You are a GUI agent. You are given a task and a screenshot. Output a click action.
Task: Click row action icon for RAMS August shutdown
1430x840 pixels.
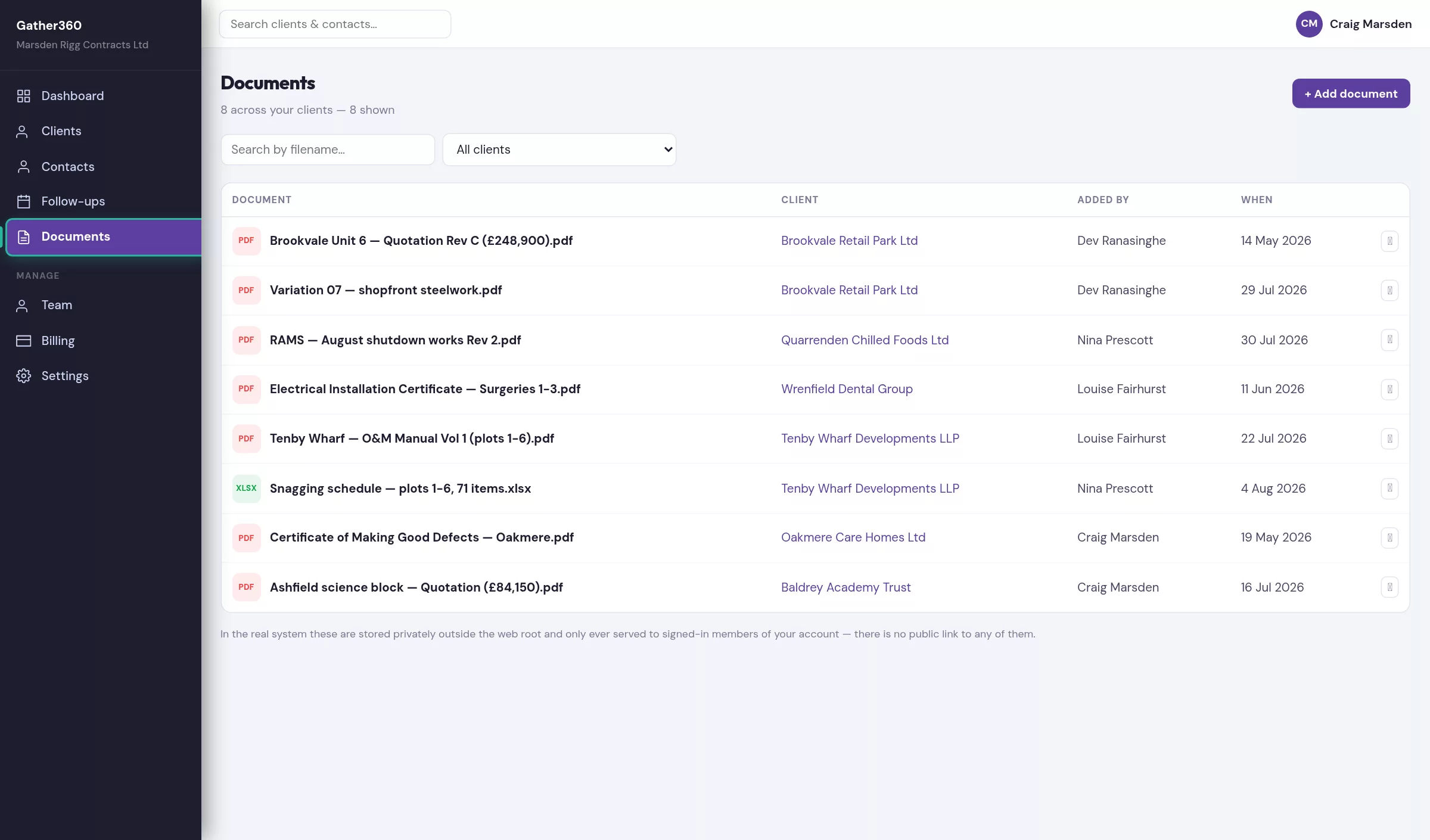coord(1389,340)
